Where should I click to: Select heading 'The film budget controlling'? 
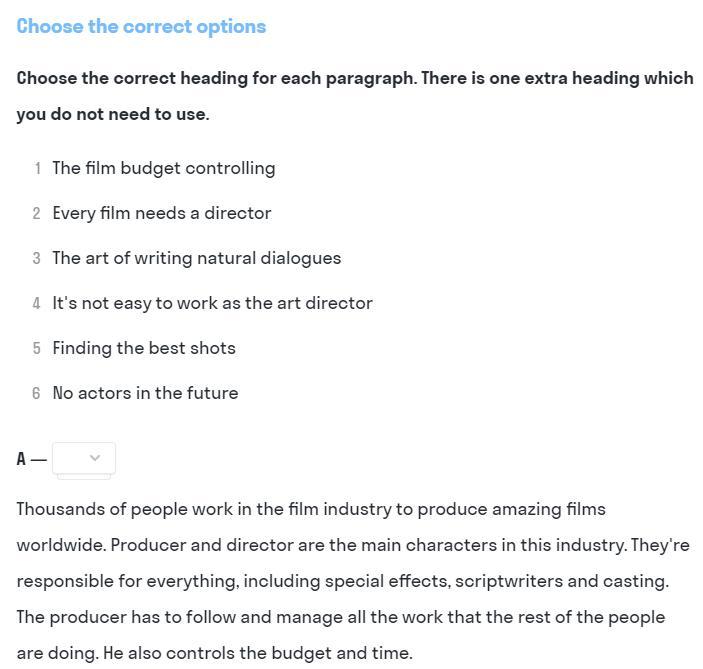[164, 169]
